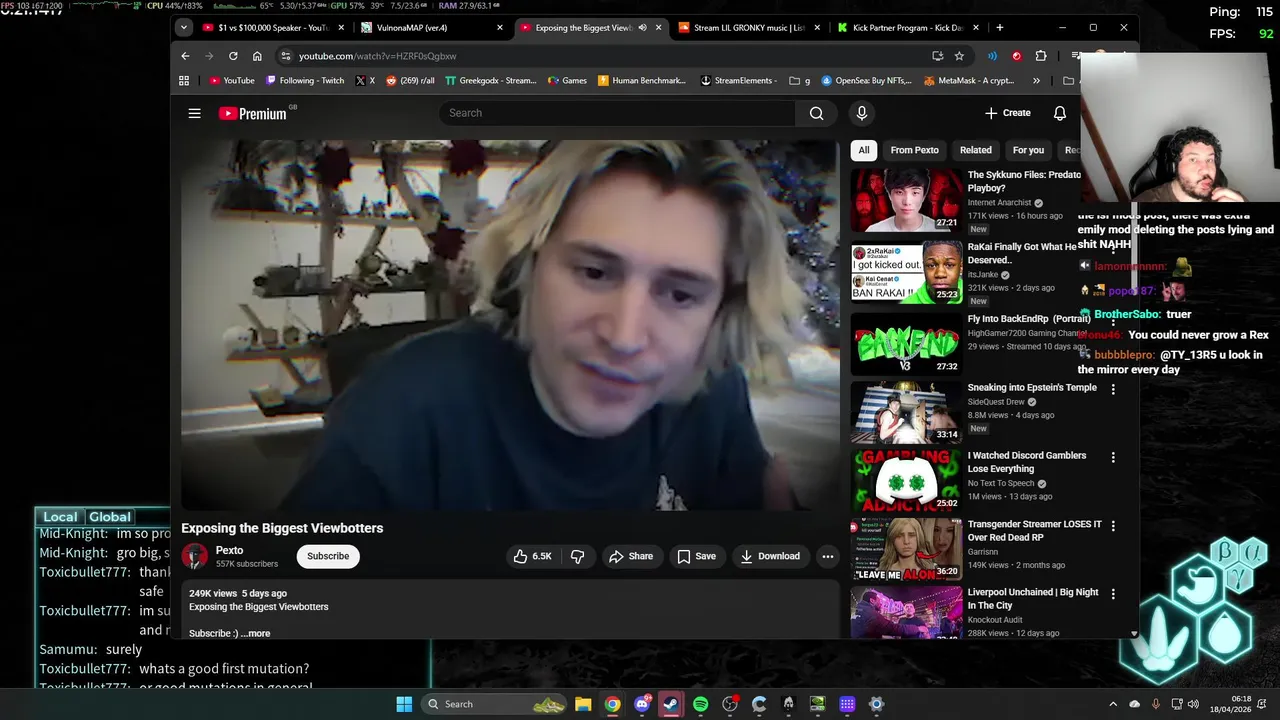Dislike the video with thumbs down
Screen dimensions: 1280x720
click(x=577, y=556)
